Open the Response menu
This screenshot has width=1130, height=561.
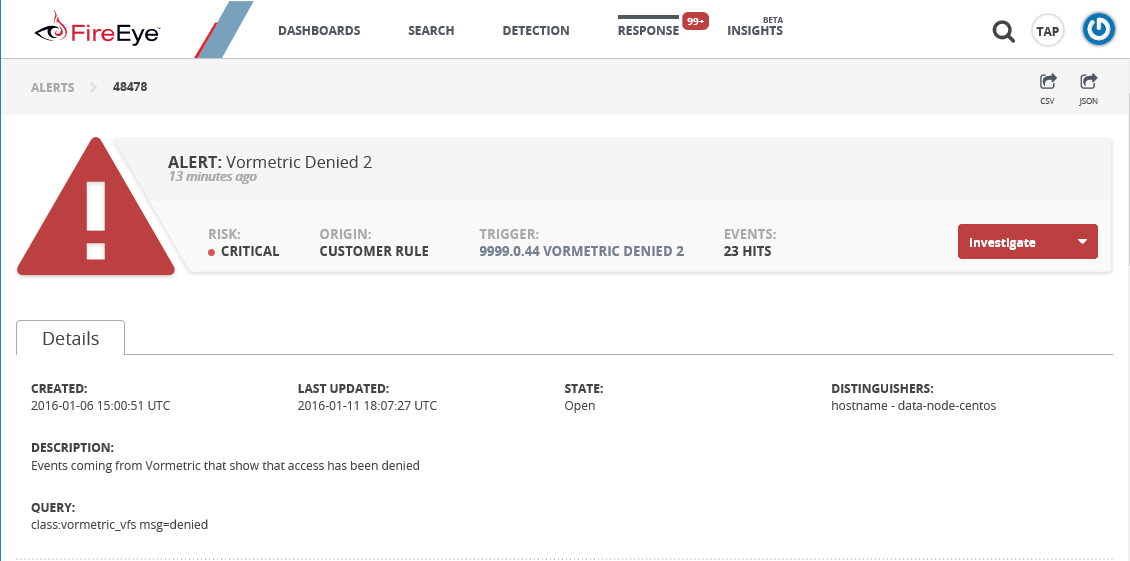tap(648, 31)
